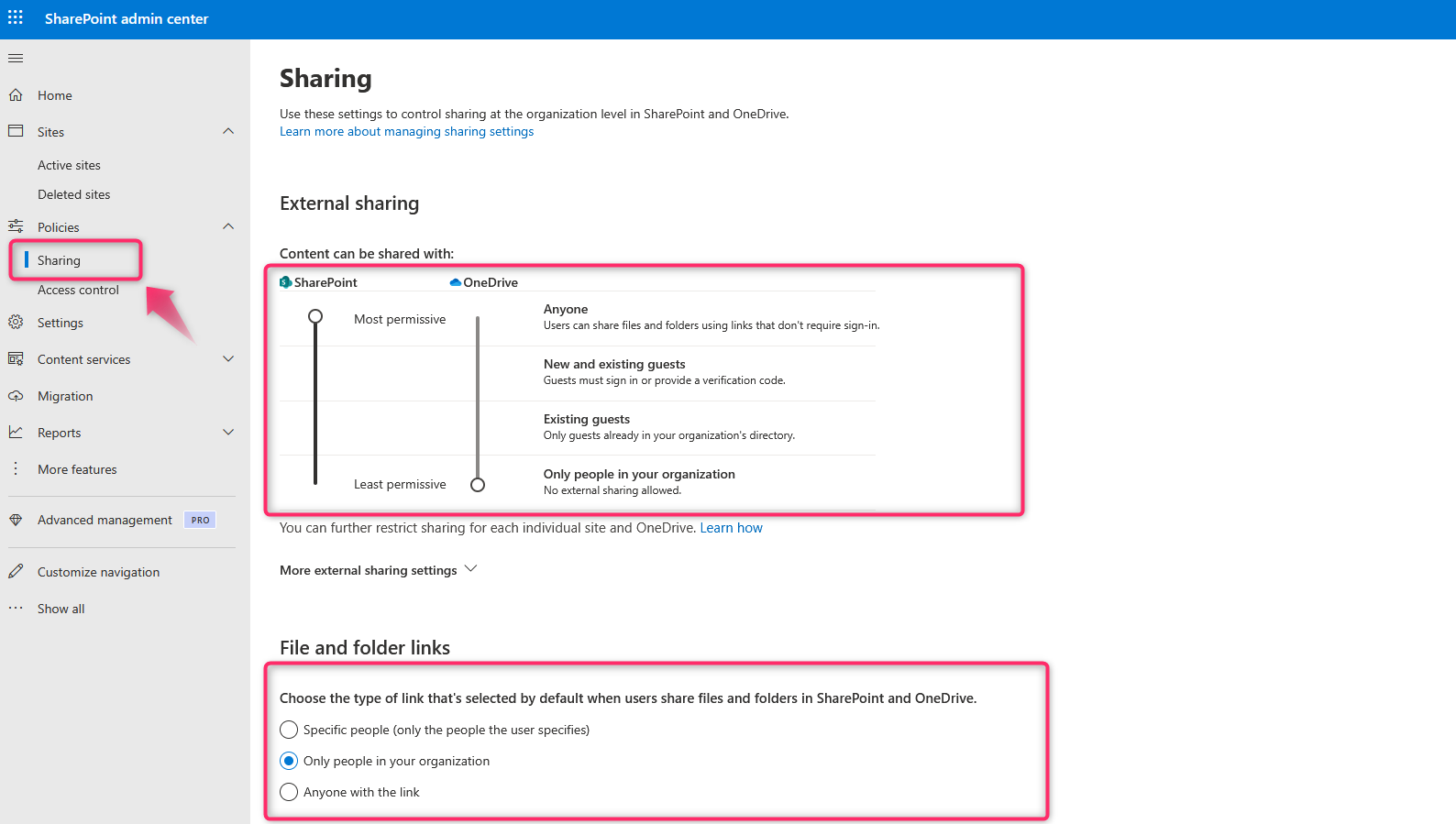Click the 'Most permissive' label
The height and width of the screenshot is (824, 1456).
click(x=400, y=319)
